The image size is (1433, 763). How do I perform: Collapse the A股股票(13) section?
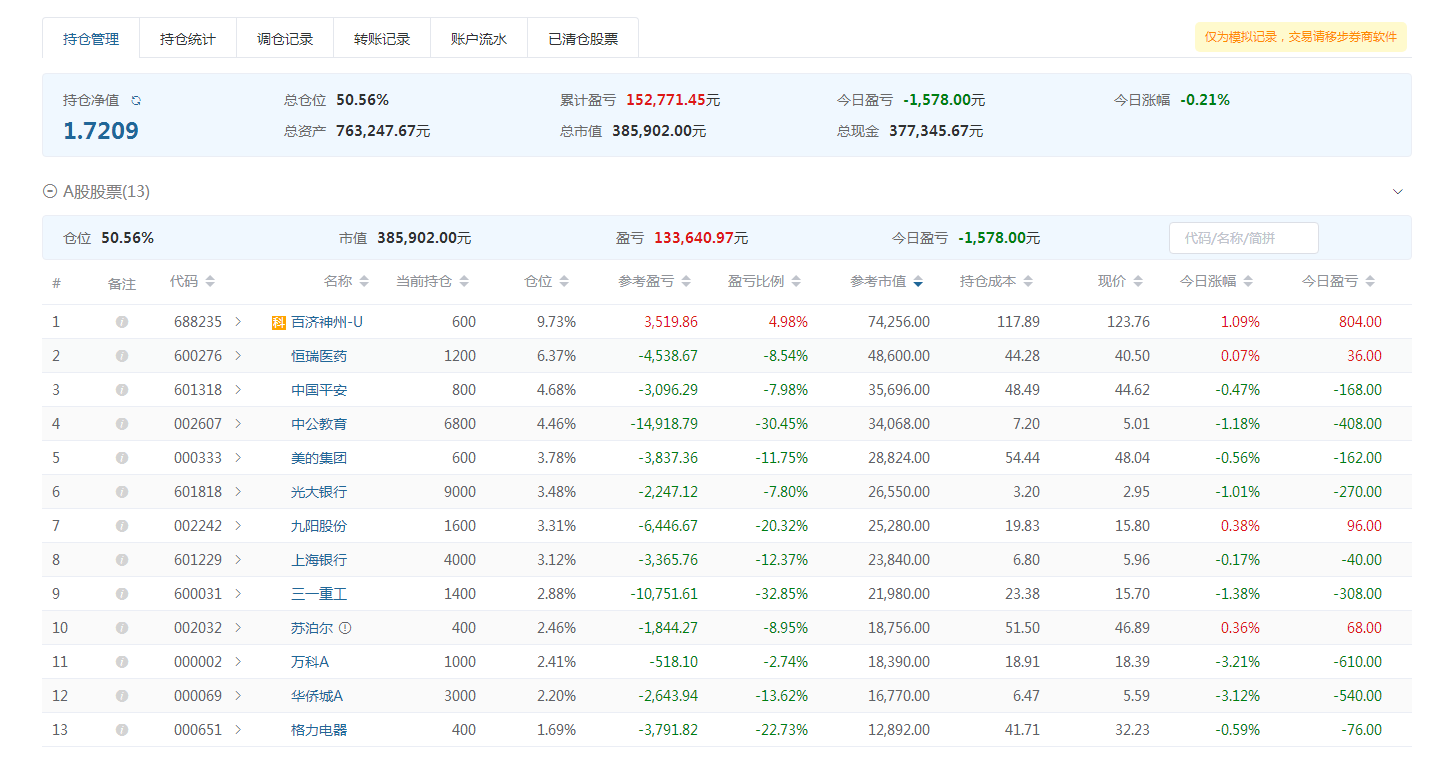[x=50, y=191]
